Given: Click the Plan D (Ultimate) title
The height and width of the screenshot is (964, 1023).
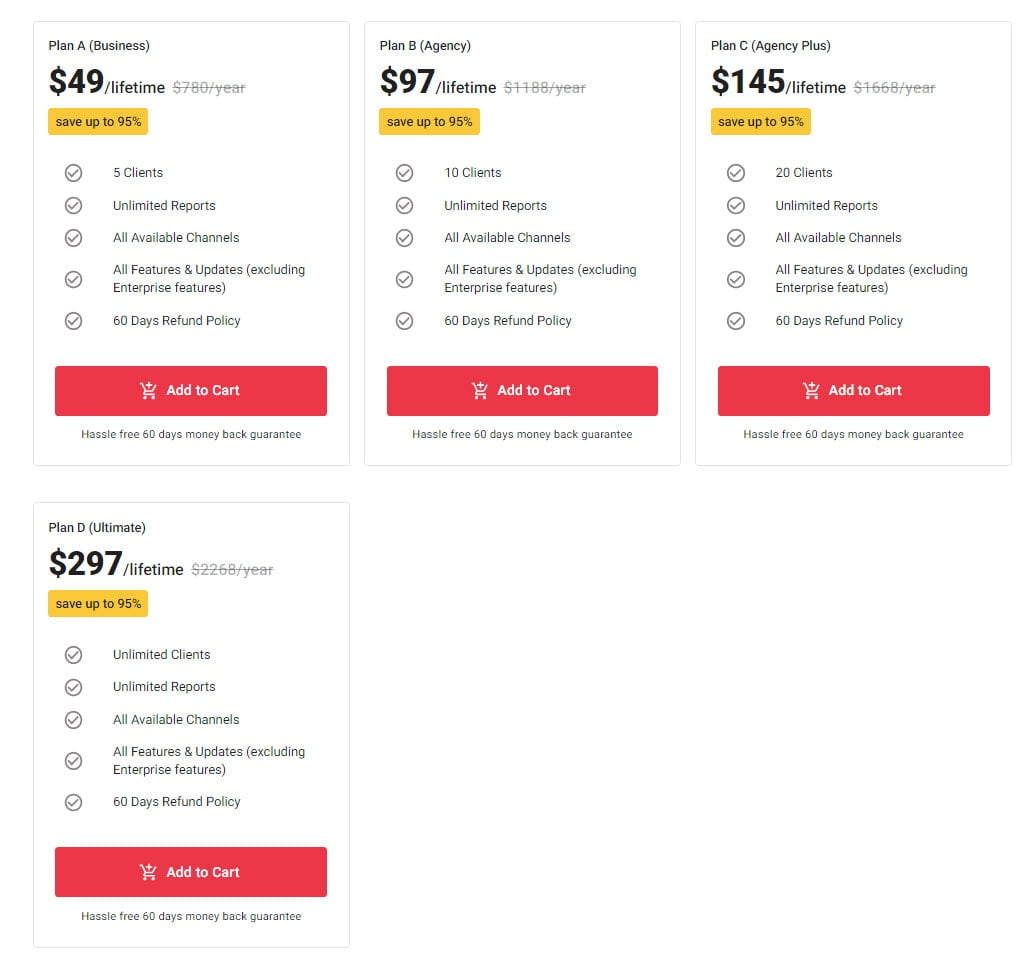Looking at the screenshot, I should point(97,527).
